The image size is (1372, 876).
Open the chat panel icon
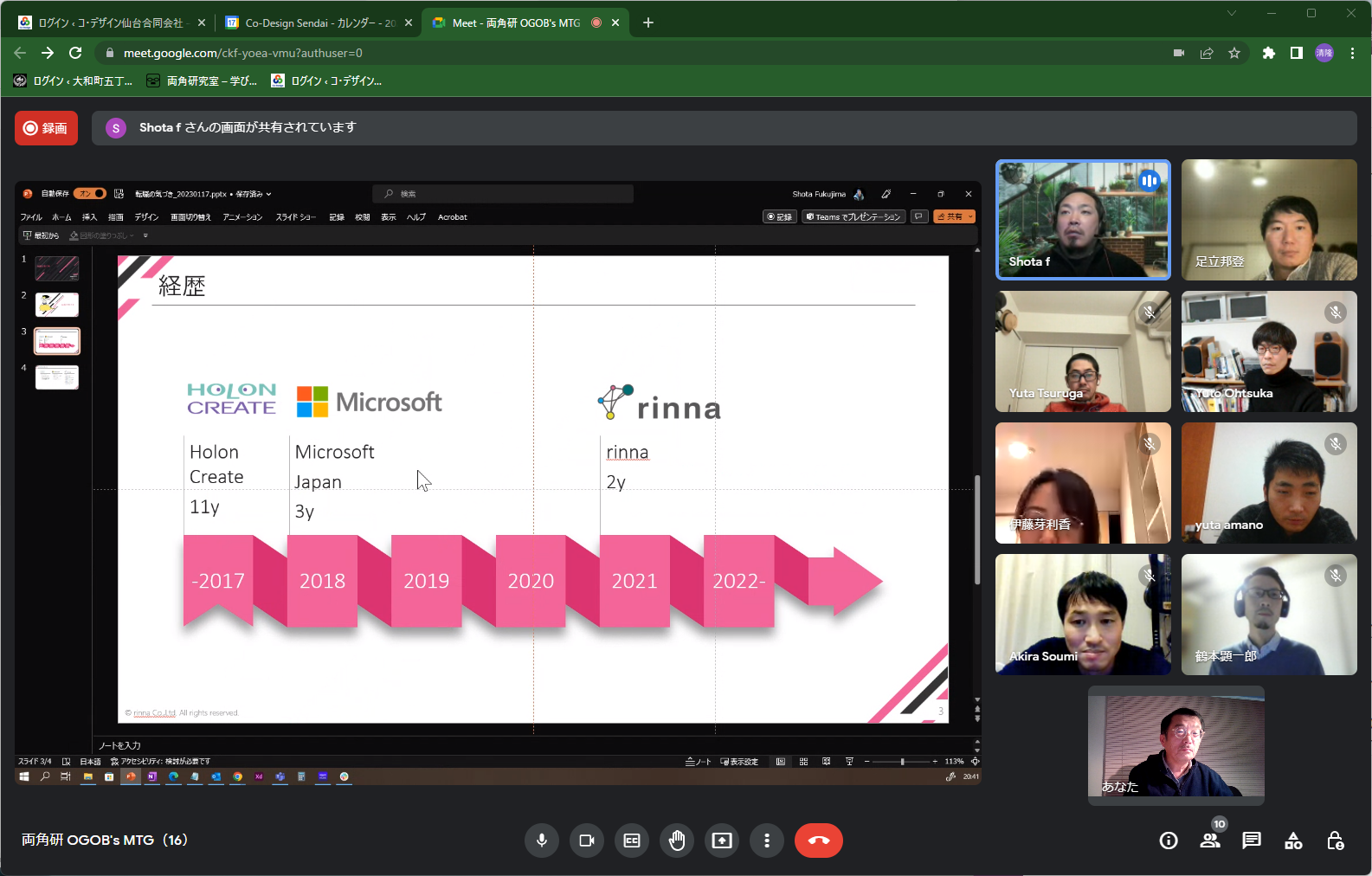pyautogui.click(x=1252, y=841)
